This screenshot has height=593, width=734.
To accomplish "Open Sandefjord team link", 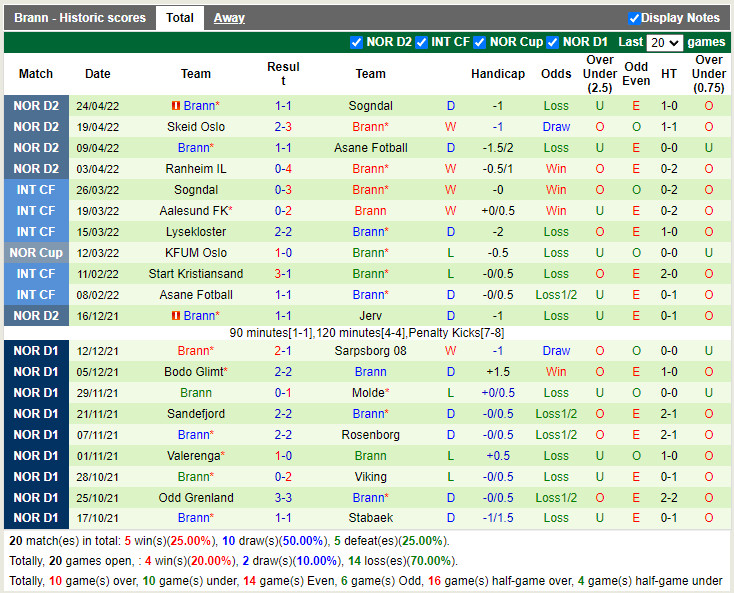I will [196, 414].
